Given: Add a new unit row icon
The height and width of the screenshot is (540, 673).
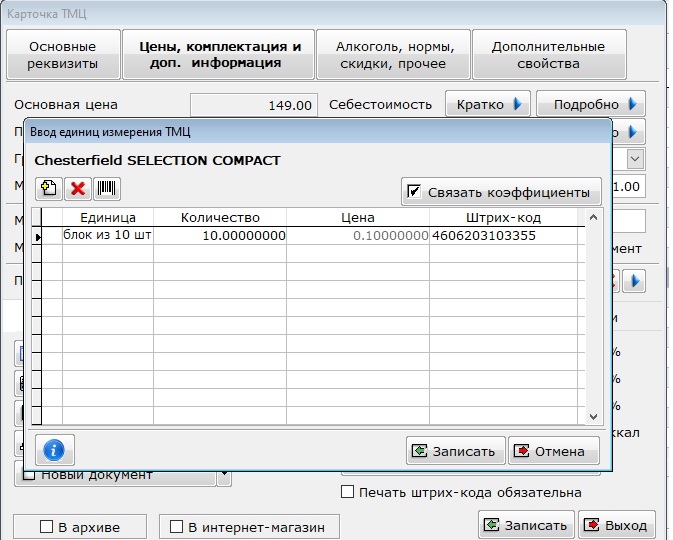Looking at the screenshot, I should click(x=49, y=188).
